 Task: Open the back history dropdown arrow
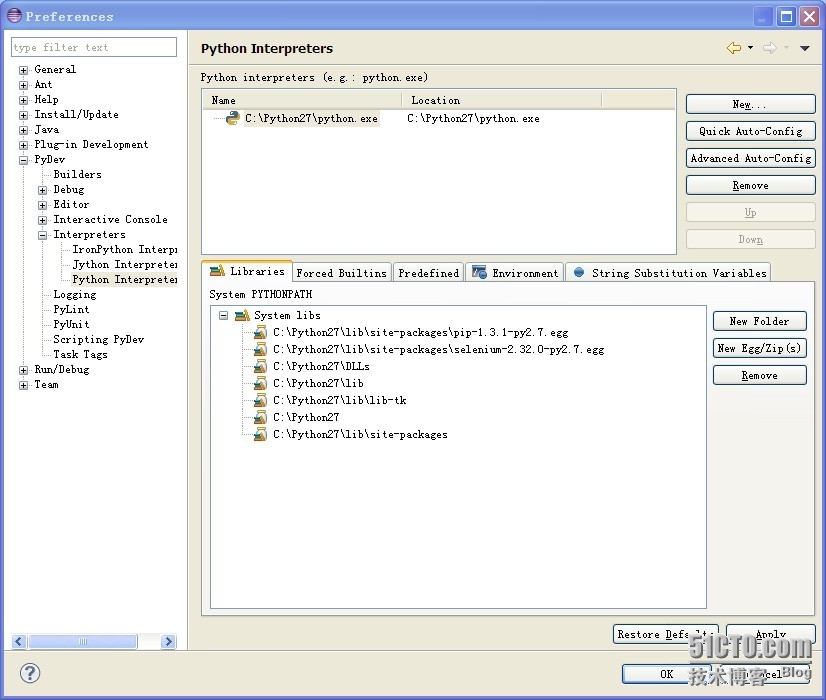[750, 48]
